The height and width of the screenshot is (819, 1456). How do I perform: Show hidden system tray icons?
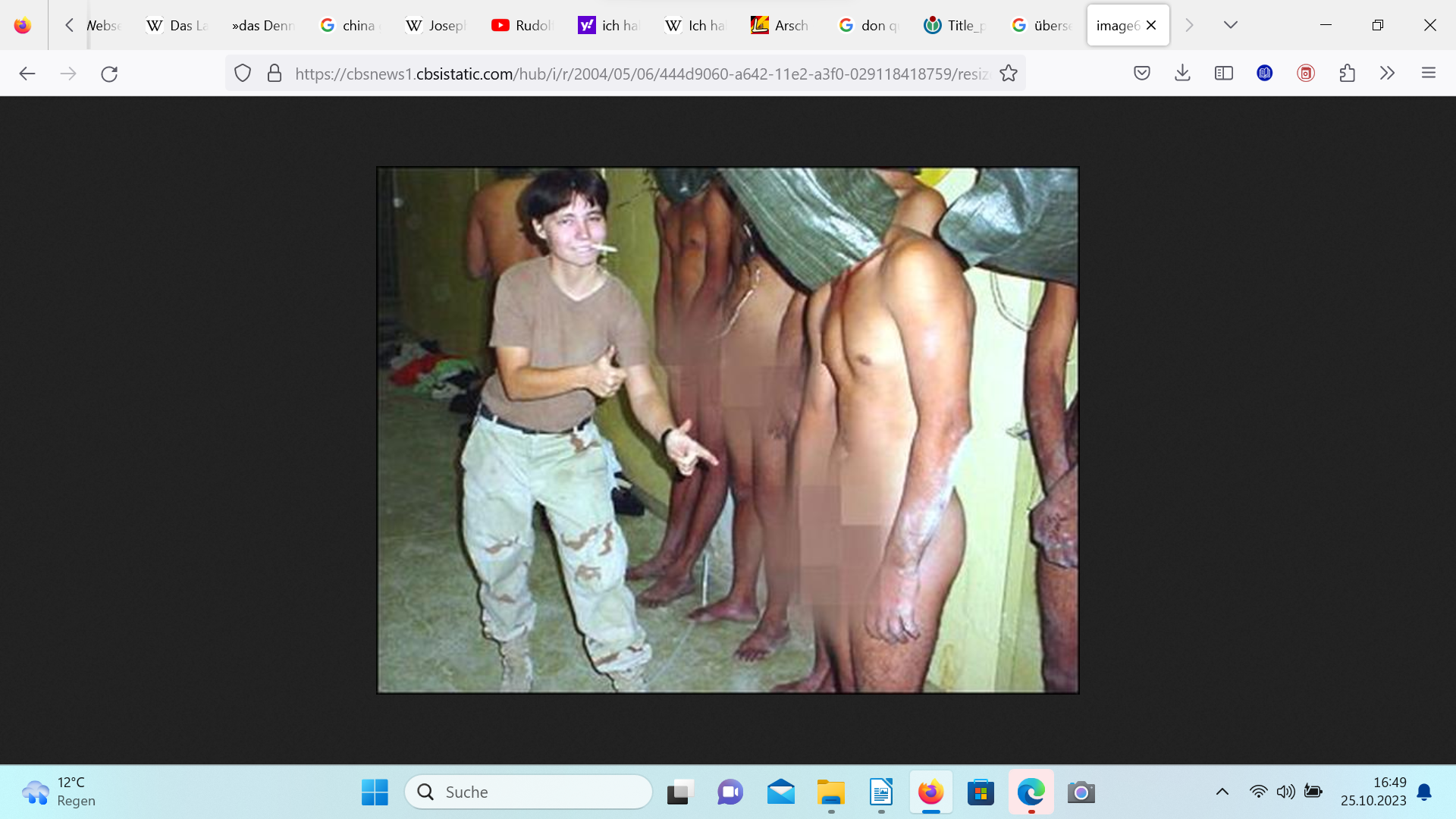click(1222, 792)
